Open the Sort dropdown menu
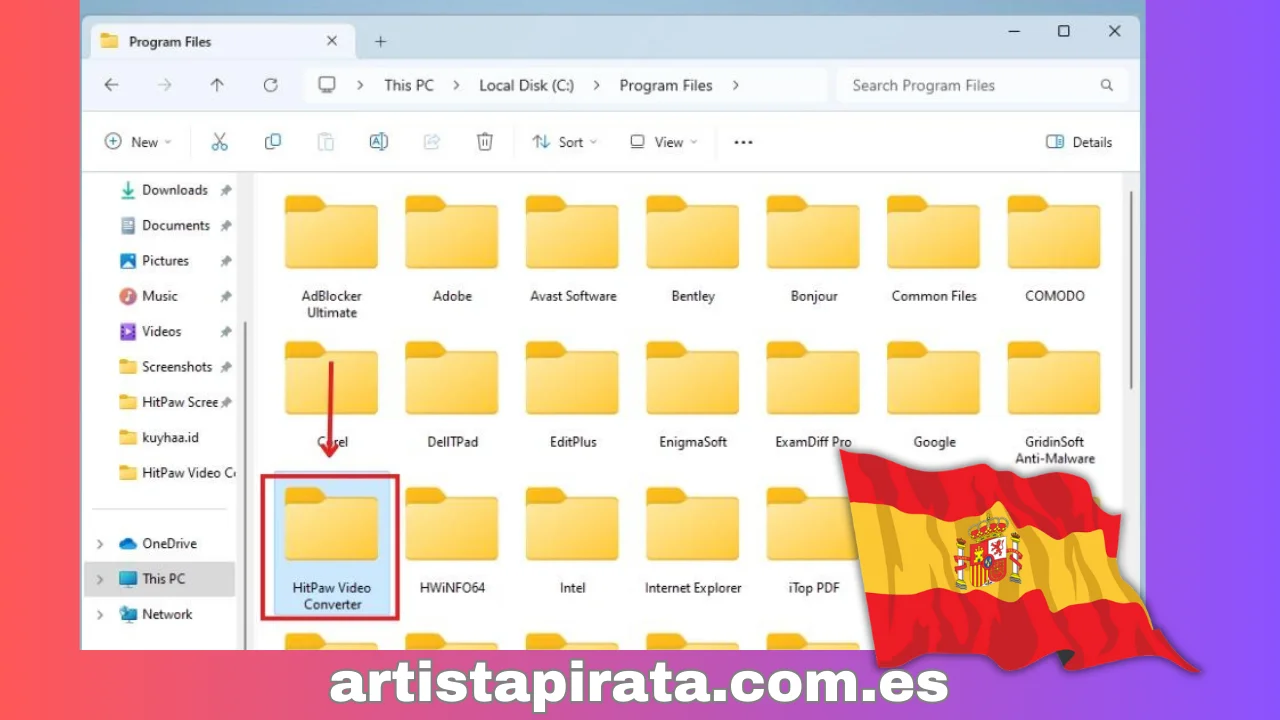 click(x=564, y=142)
